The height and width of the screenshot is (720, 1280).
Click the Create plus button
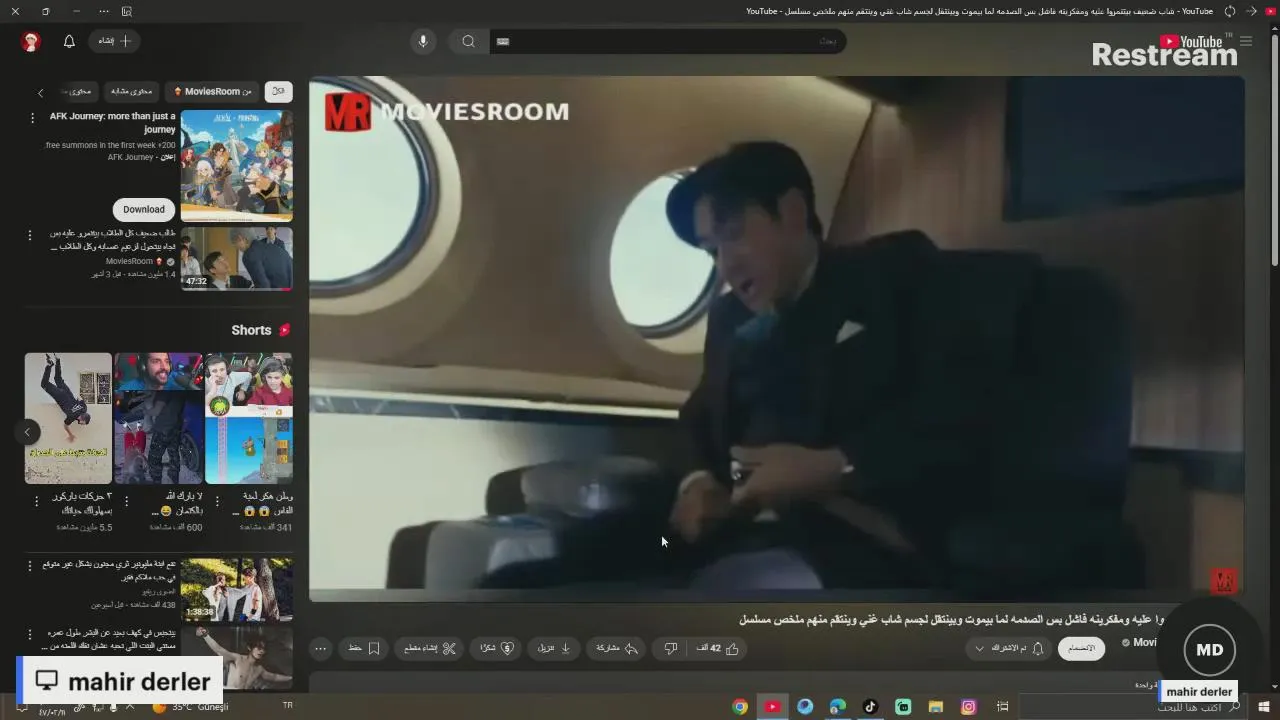114,41
